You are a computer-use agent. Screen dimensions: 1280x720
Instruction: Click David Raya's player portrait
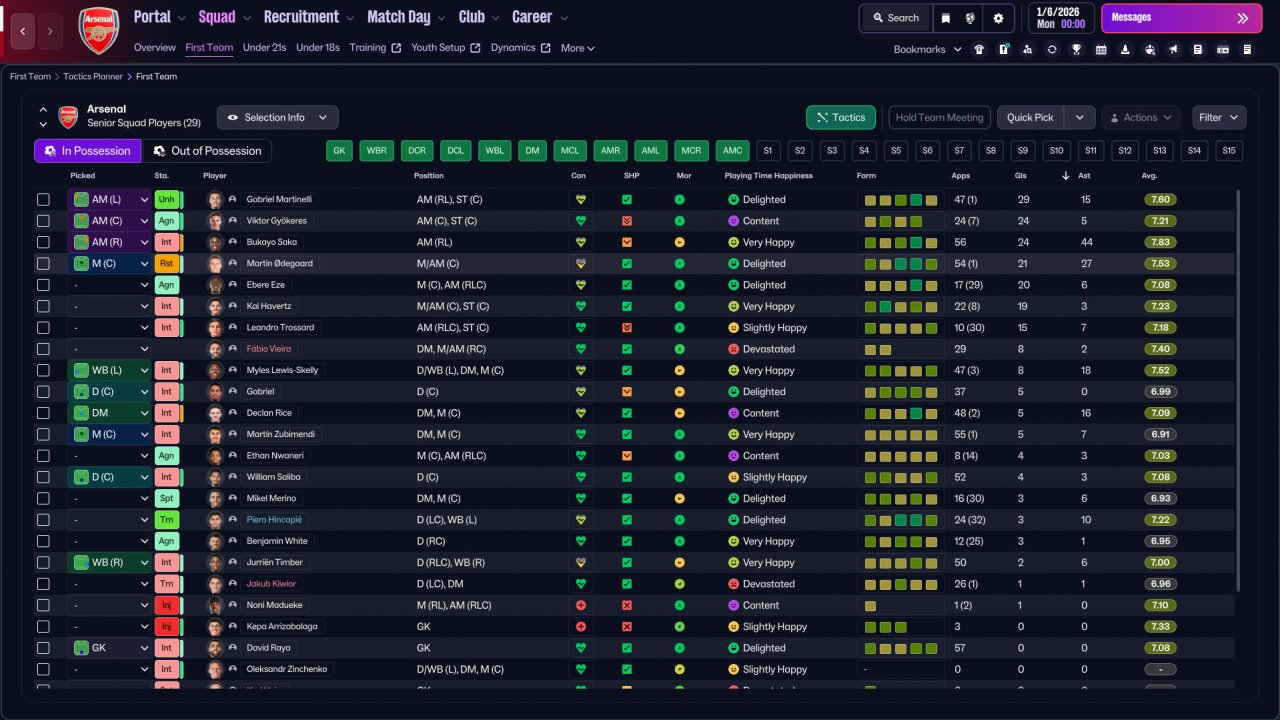[x=214, y=648]
